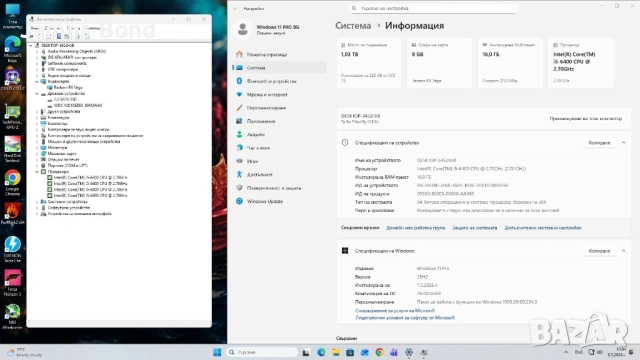The height and width of the screenshot is (360, 640).
Task: Open the TechPowerUp GPU-Z desktop shortcut
Action: click(12, 116)
